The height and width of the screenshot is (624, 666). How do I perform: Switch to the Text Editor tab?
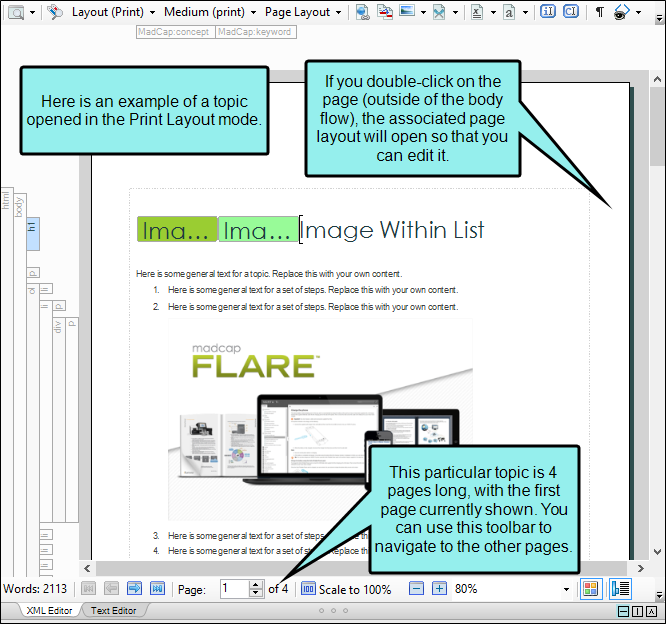[x=113, y=610]
